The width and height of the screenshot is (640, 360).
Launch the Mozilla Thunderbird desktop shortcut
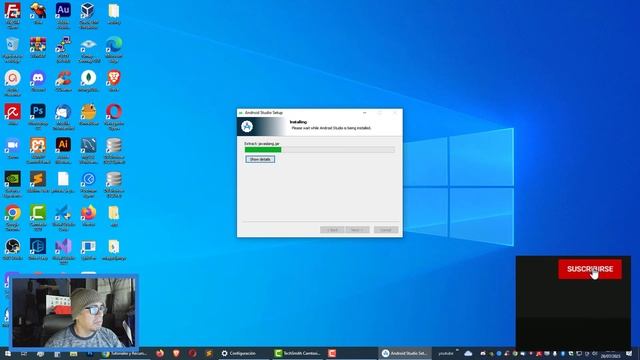[x=63, y=111]
